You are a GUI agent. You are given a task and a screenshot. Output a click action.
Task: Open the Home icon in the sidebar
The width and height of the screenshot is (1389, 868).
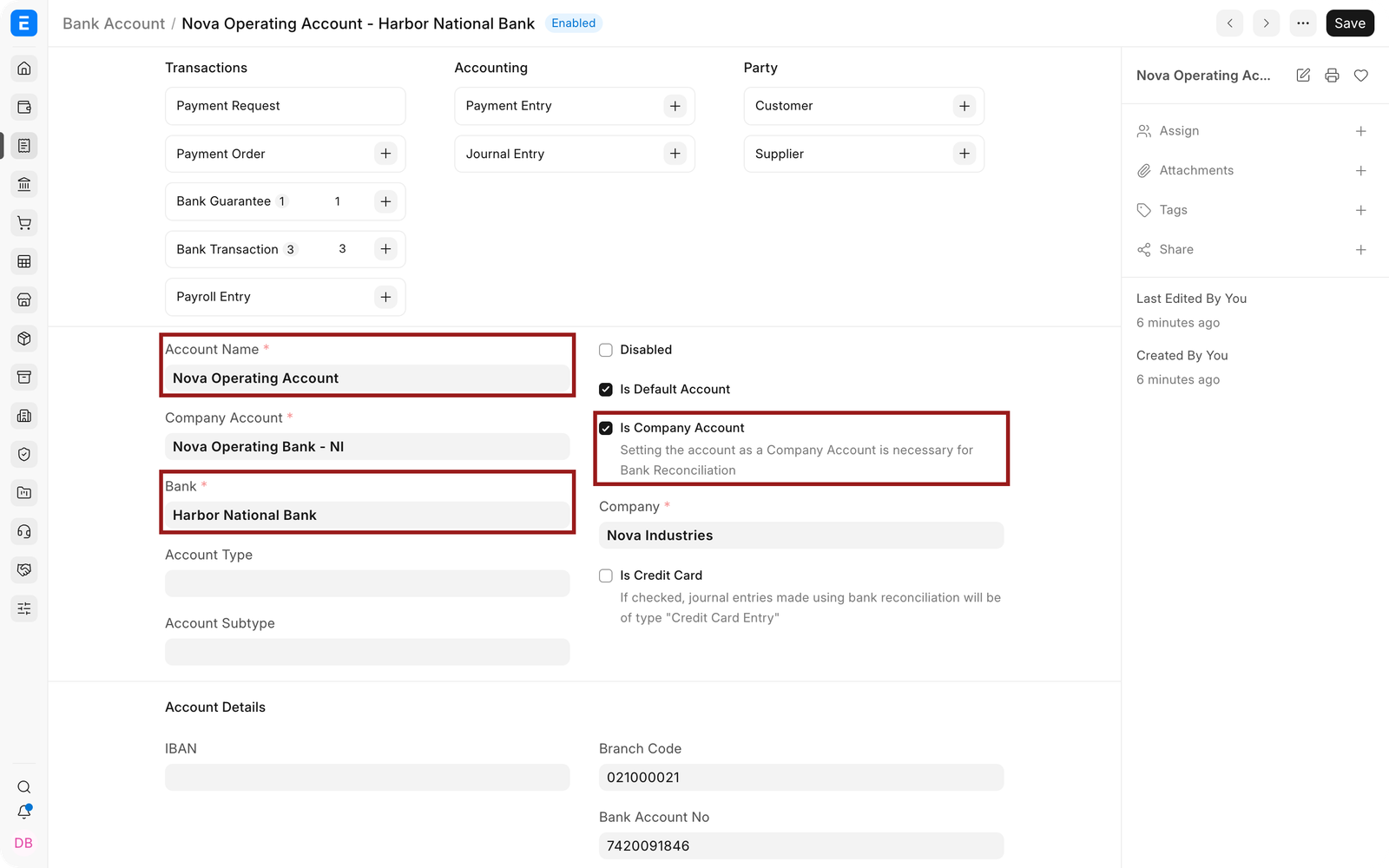(24, 69)
